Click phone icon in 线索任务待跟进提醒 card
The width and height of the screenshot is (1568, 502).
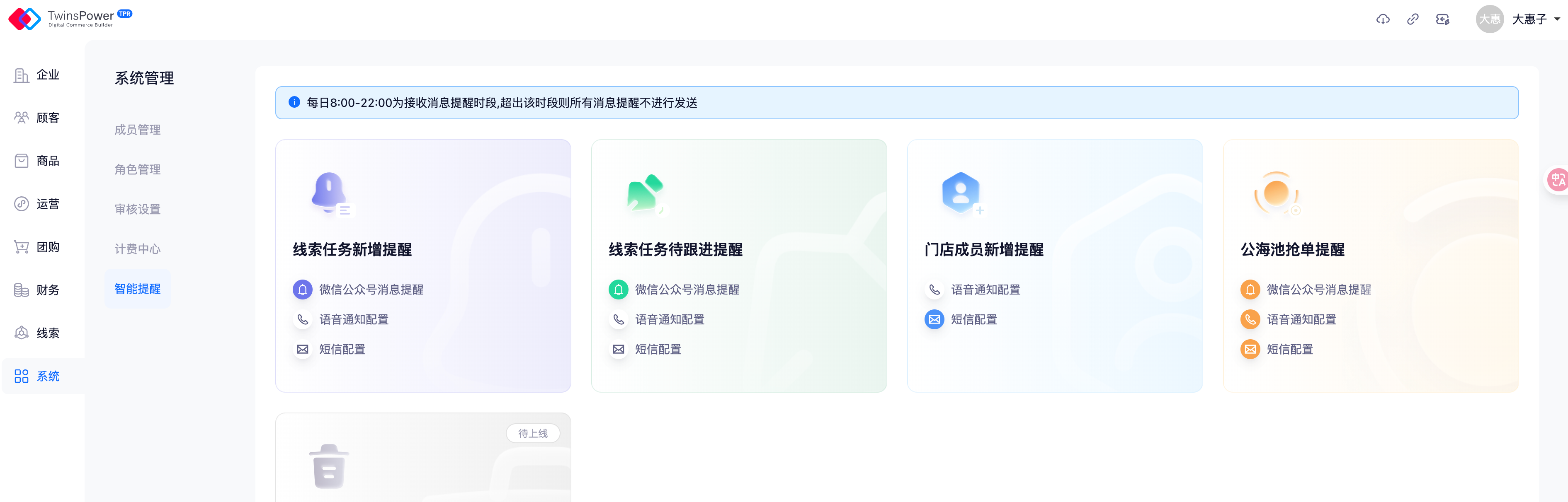click(619, 319)
